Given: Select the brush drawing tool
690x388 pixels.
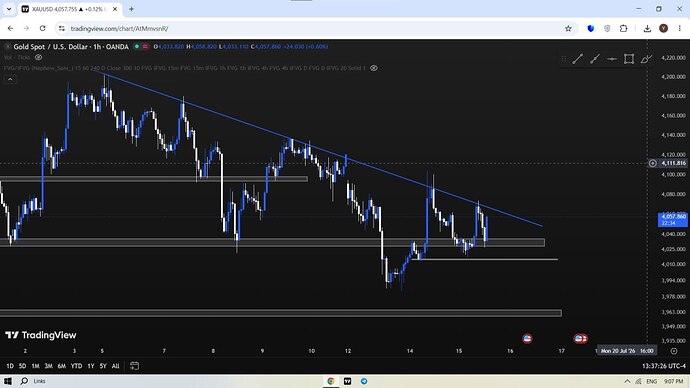Looking at the screenshot, I should pos(646,59).
